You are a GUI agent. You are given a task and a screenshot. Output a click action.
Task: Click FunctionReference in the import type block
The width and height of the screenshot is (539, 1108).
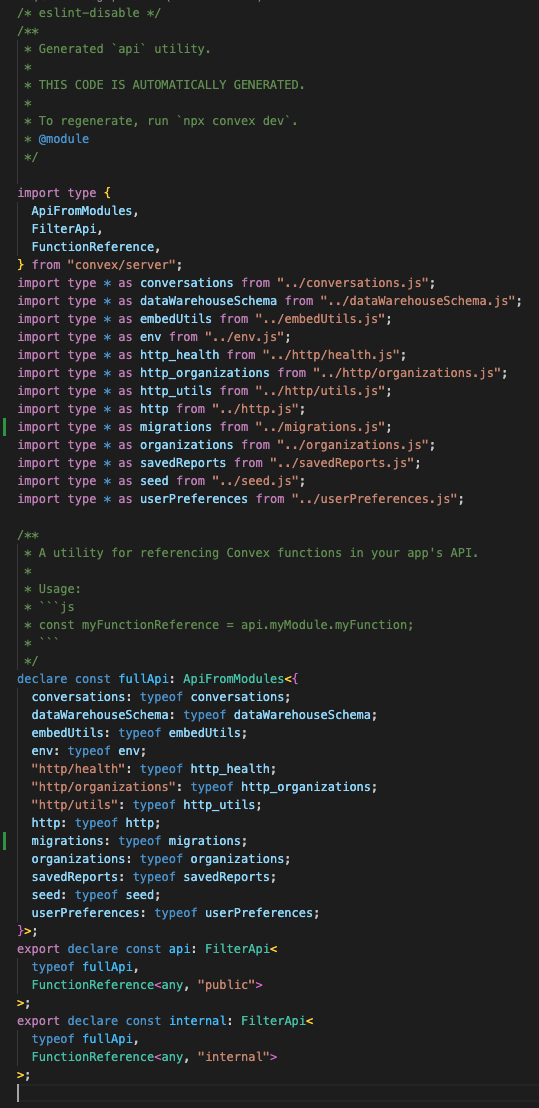click(x=93, y=247)
